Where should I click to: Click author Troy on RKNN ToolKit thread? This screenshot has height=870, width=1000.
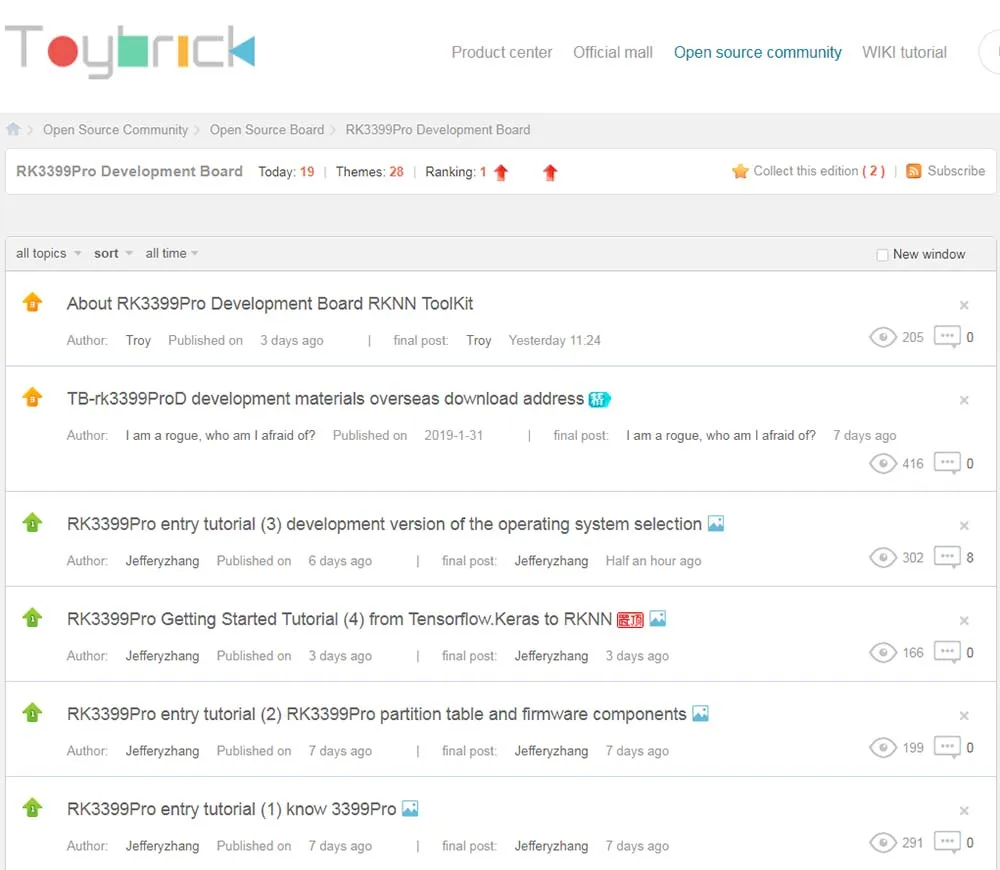tap(138, 341)
